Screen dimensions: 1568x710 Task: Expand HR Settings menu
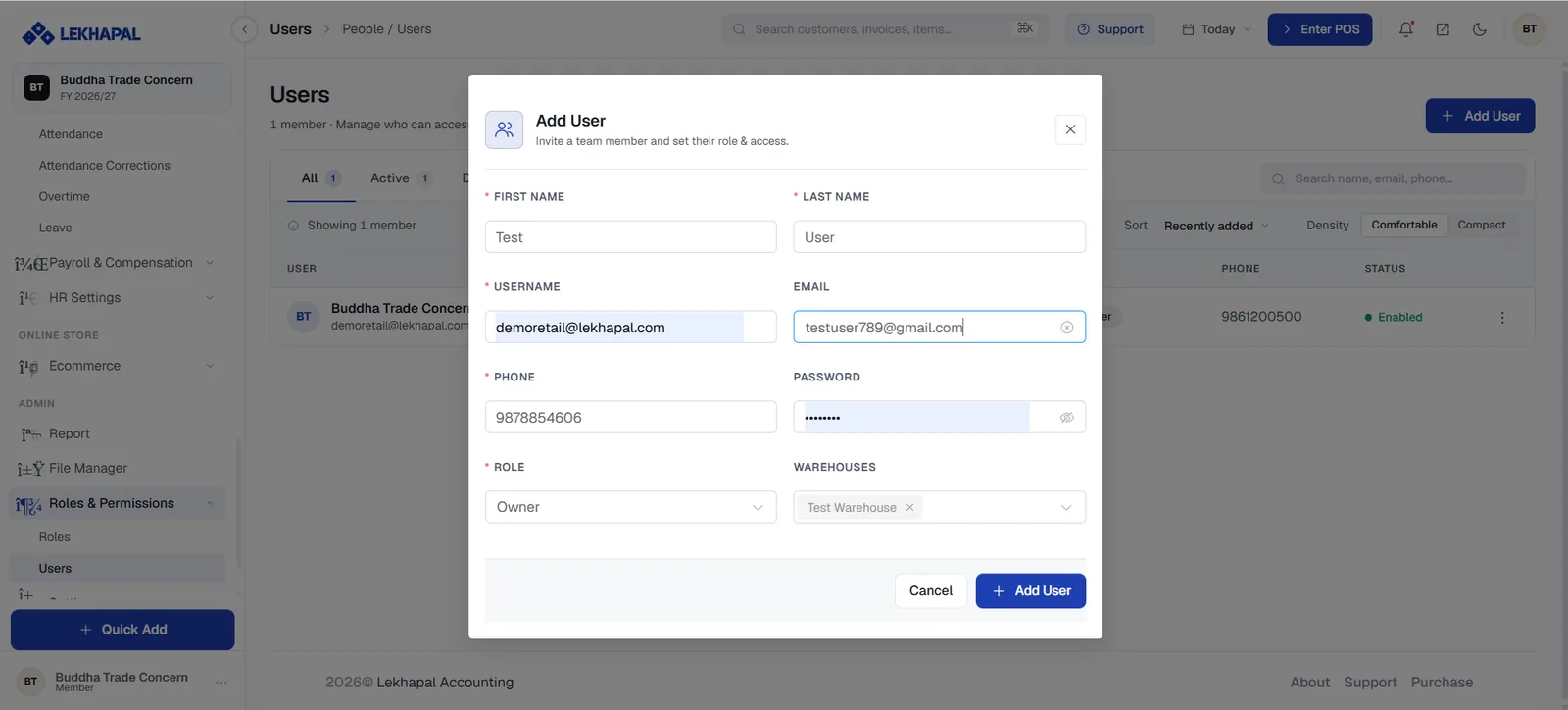(x=210, y=298)
